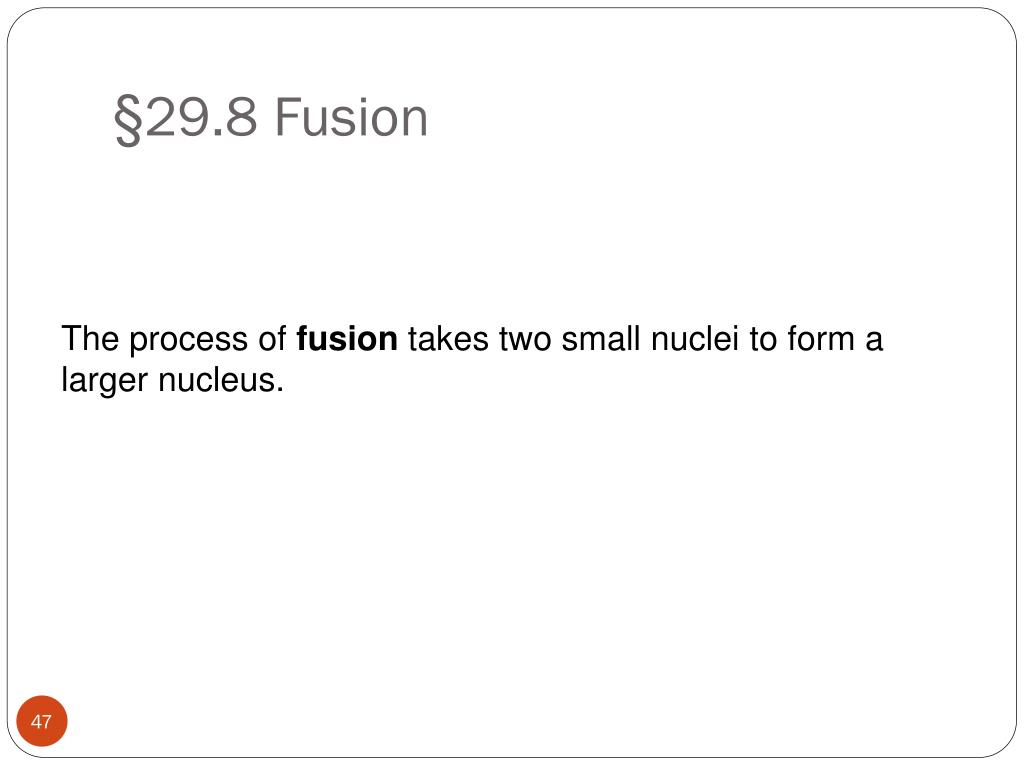
Task: Click the word of before bold fusion
Action: pyautogui.click(x=272, y=338)
